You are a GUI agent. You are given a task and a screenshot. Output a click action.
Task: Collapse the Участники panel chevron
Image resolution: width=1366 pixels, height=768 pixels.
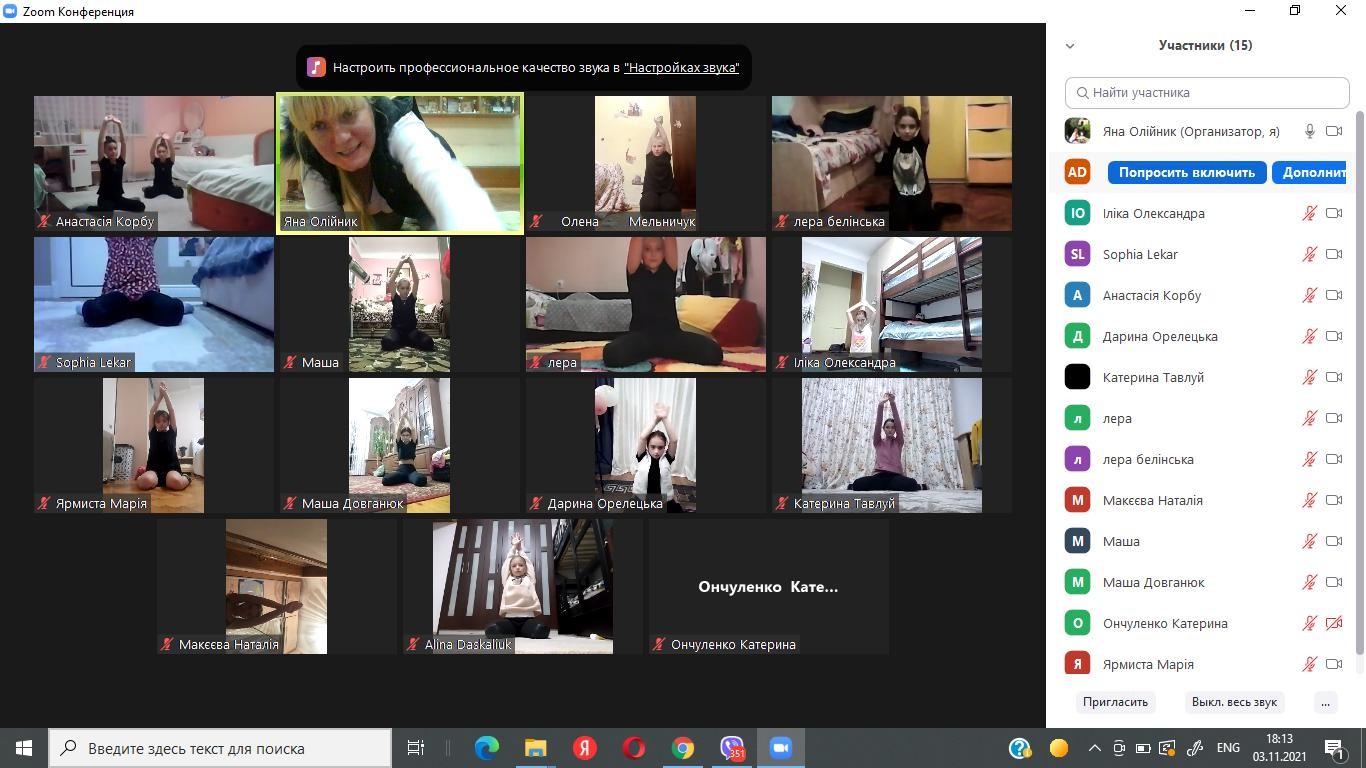tap(1070, 45)
